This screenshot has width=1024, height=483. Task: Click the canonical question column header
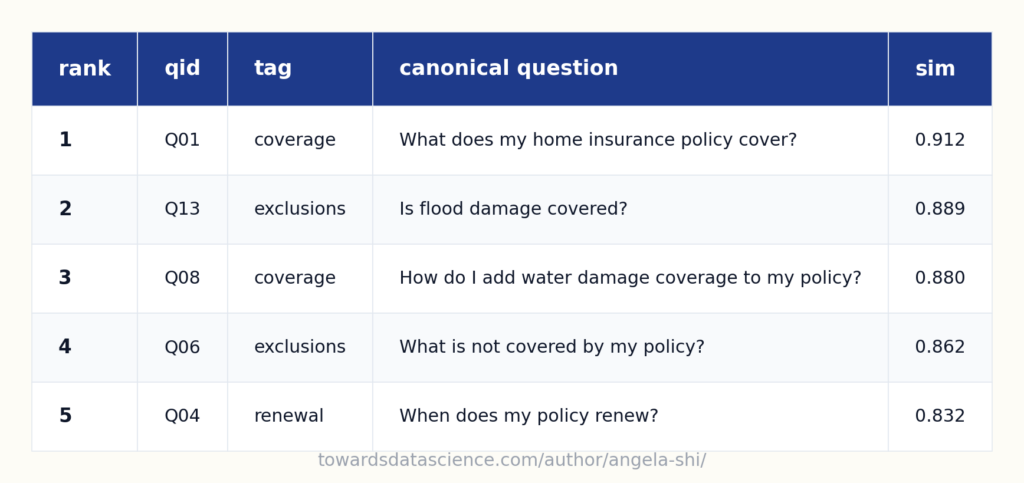point(630,69)
